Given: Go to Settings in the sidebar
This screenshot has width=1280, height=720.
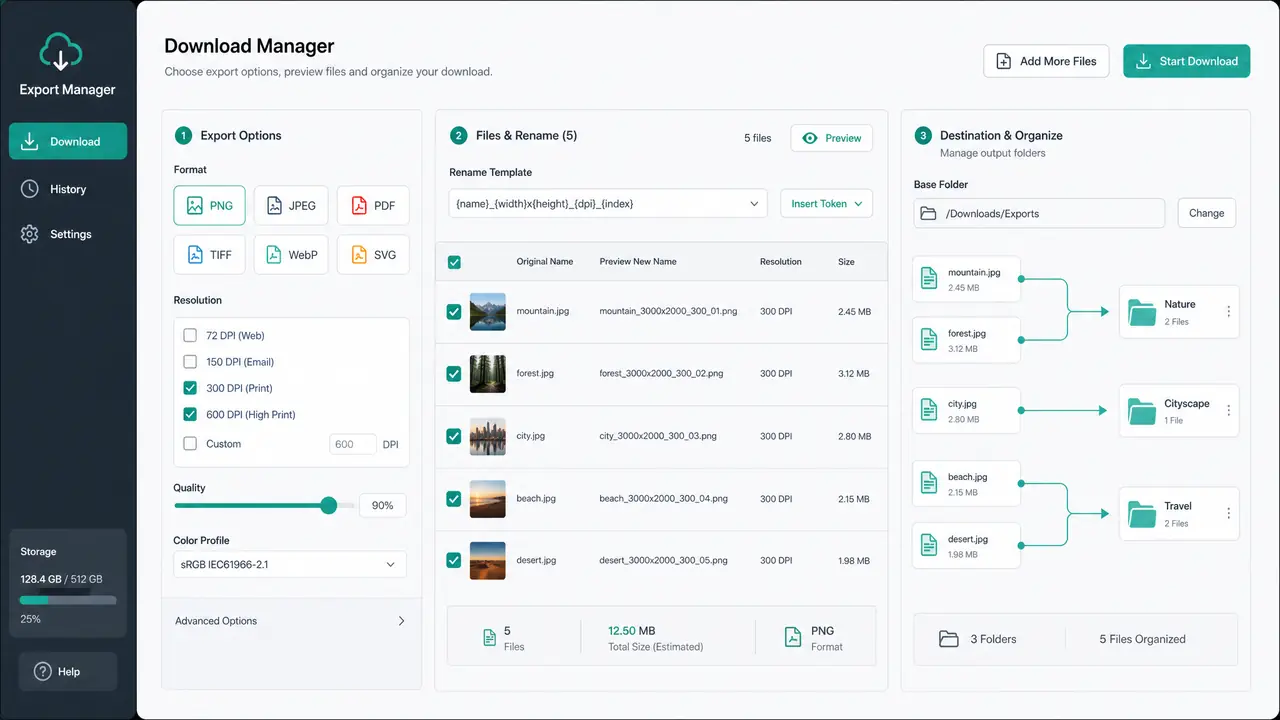Looking at the screenshot, I should [x=68, y=234].
